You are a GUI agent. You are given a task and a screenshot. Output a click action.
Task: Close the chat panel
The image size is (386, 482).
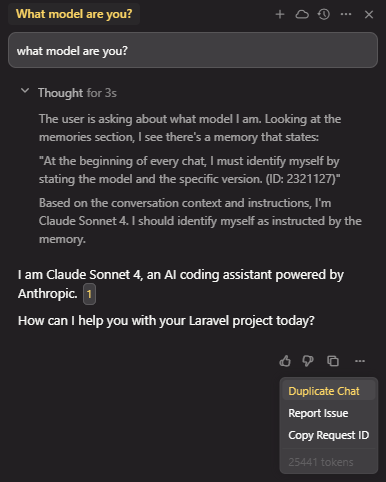pos(369,14)
